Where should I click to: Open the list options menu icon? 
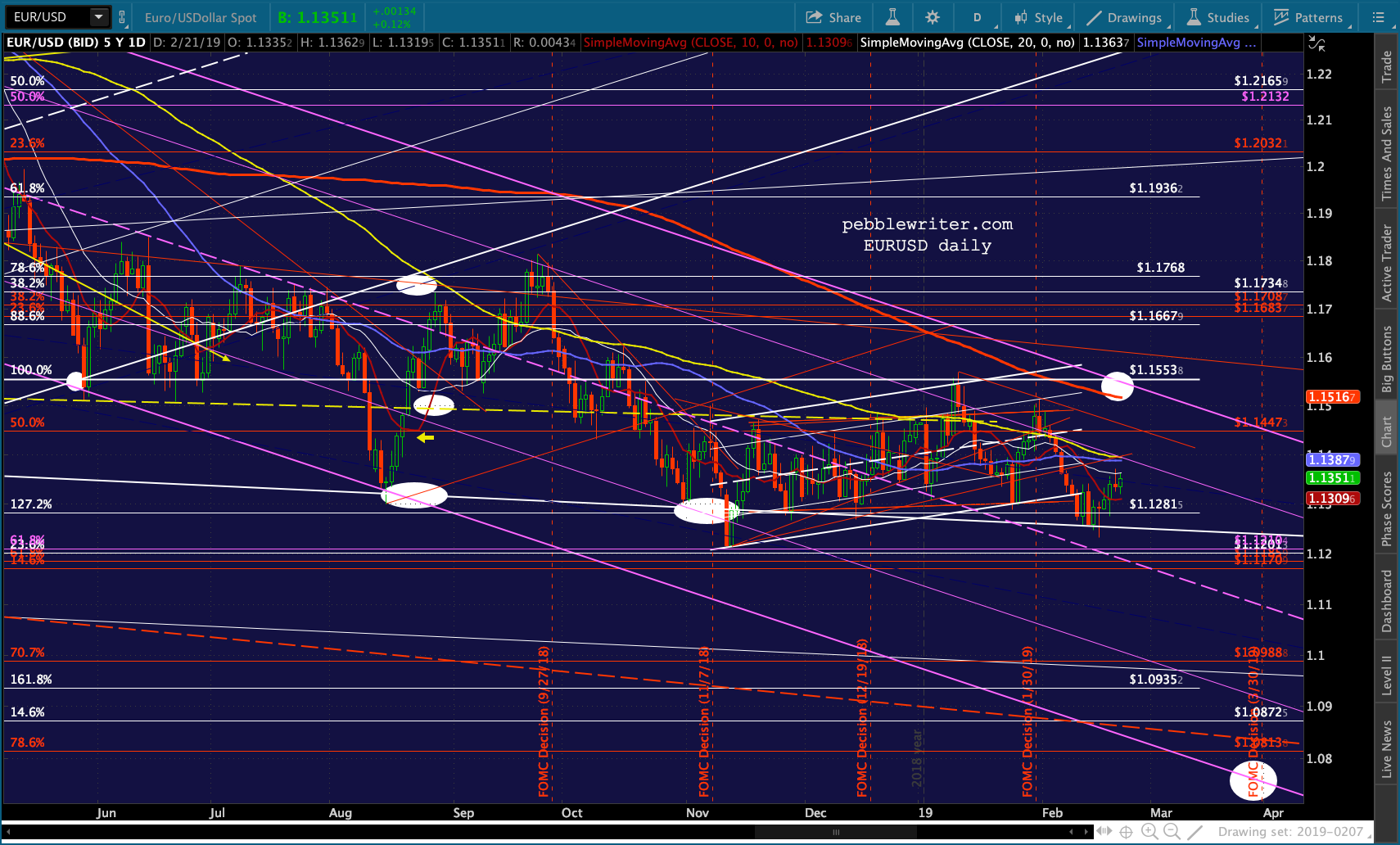pos(1379,17)
